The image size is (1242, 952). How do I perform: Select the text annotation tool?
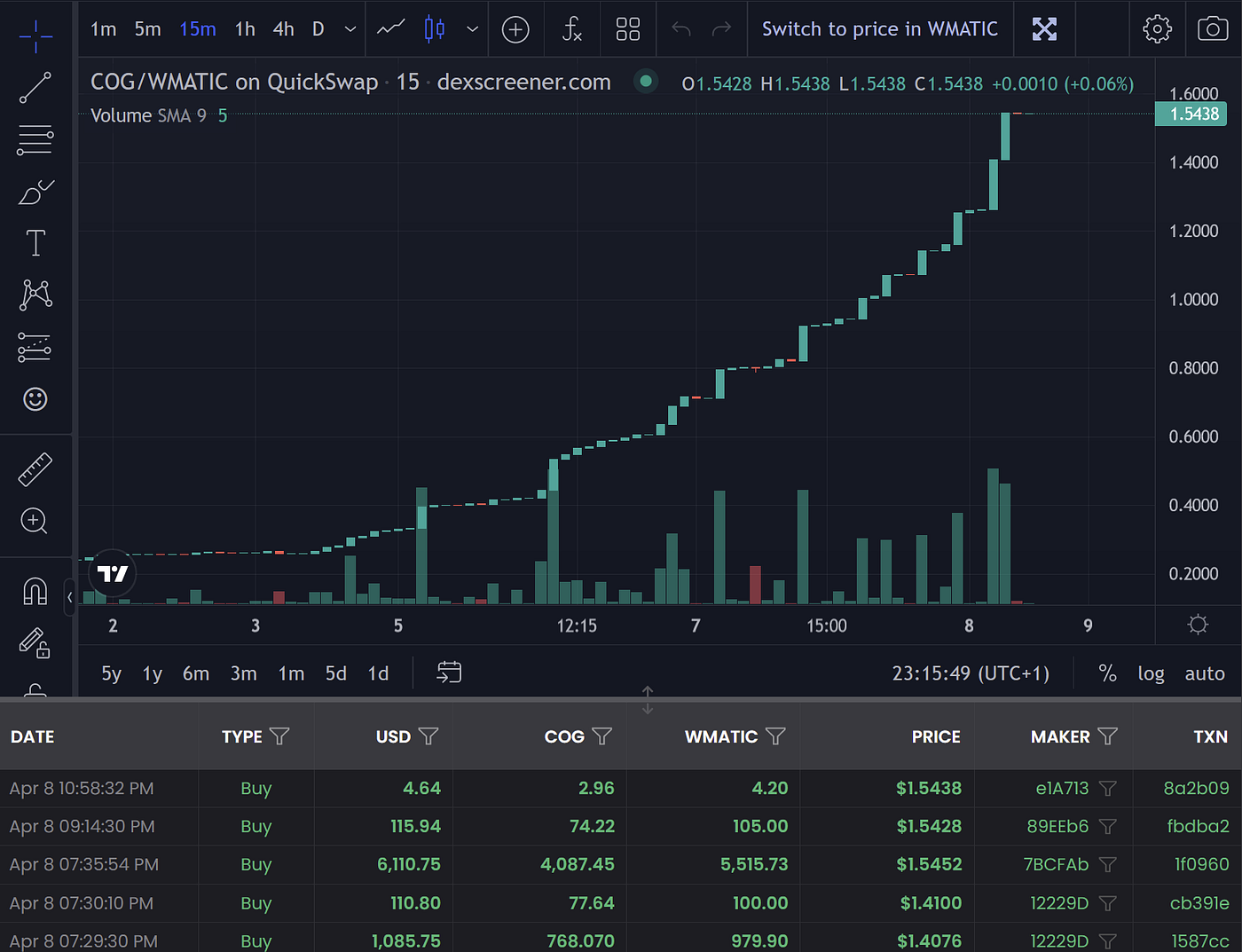click(35, 243)
